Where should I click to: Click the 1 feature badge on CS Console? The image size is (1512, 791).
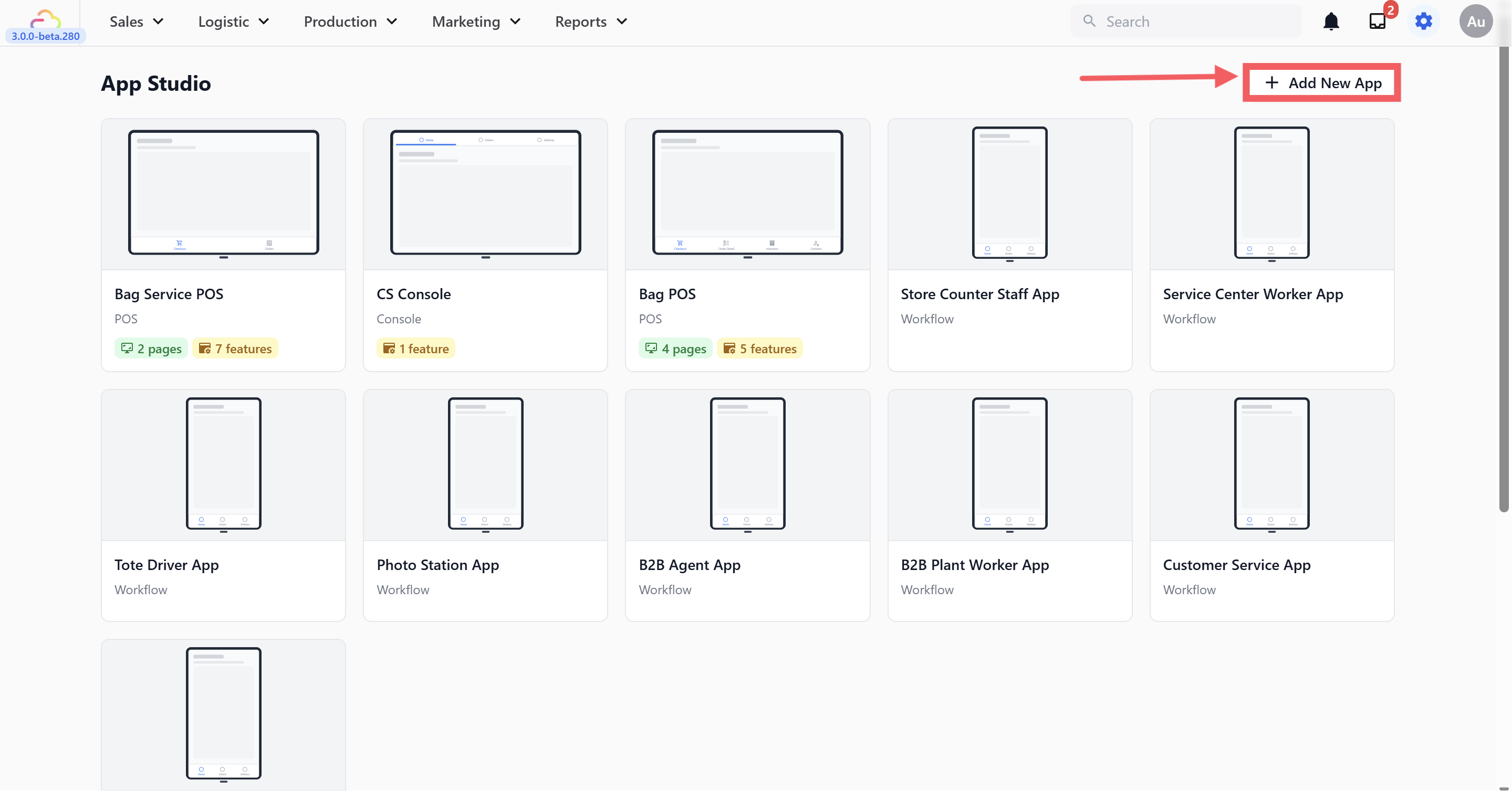(415, 349)
